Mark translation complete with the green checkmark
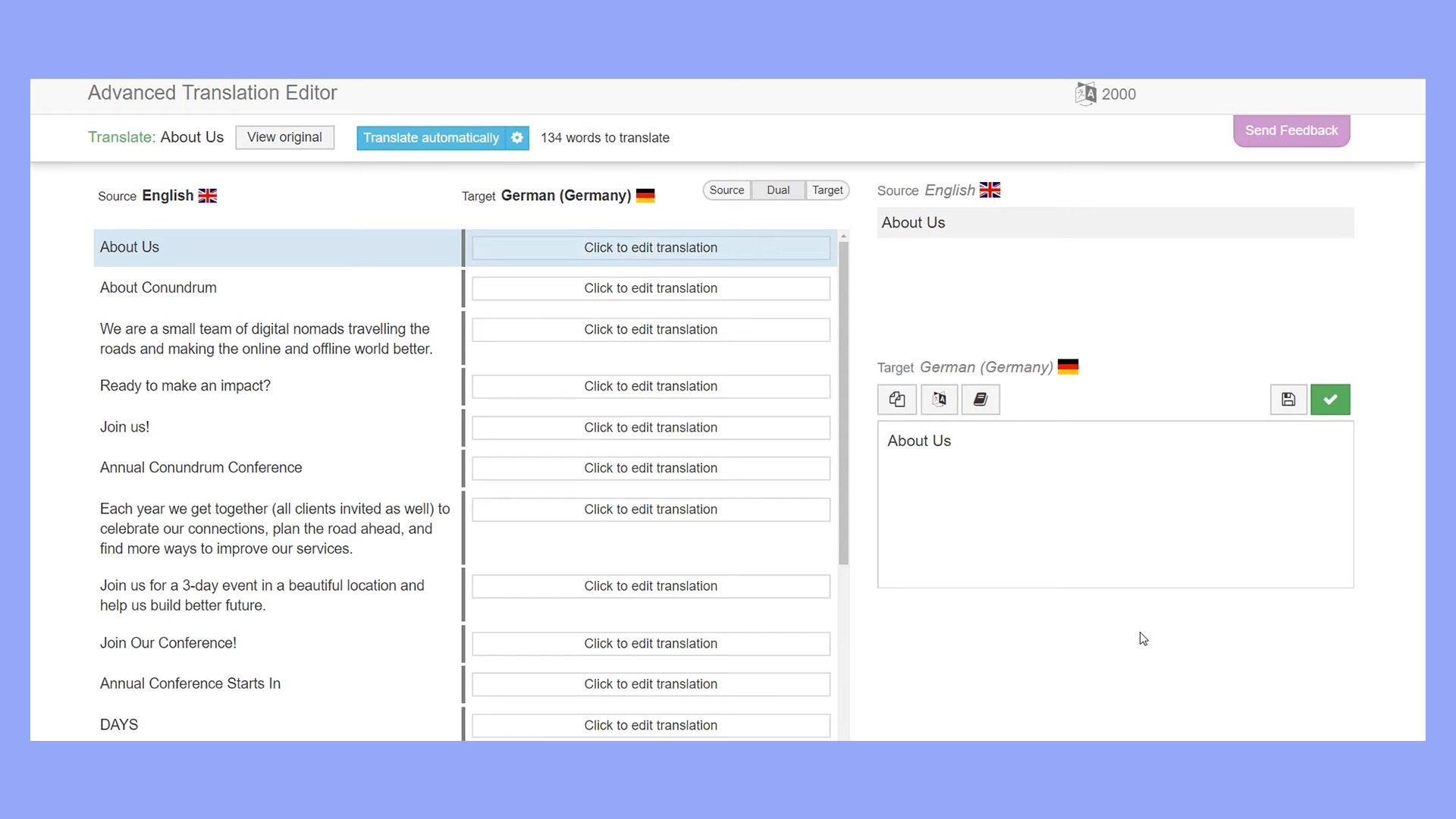 (x=1330, y=399)
